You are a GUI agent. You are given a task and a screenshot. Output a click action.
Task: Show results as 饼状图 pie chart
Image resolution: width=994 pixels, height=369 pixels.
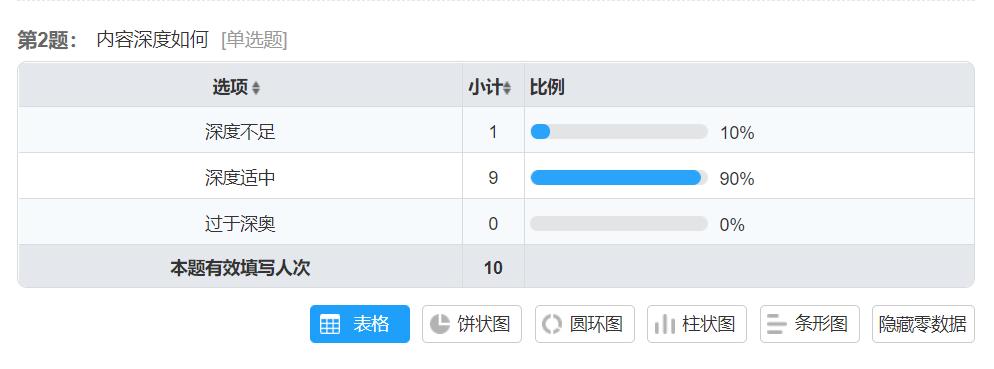[472, 324]
